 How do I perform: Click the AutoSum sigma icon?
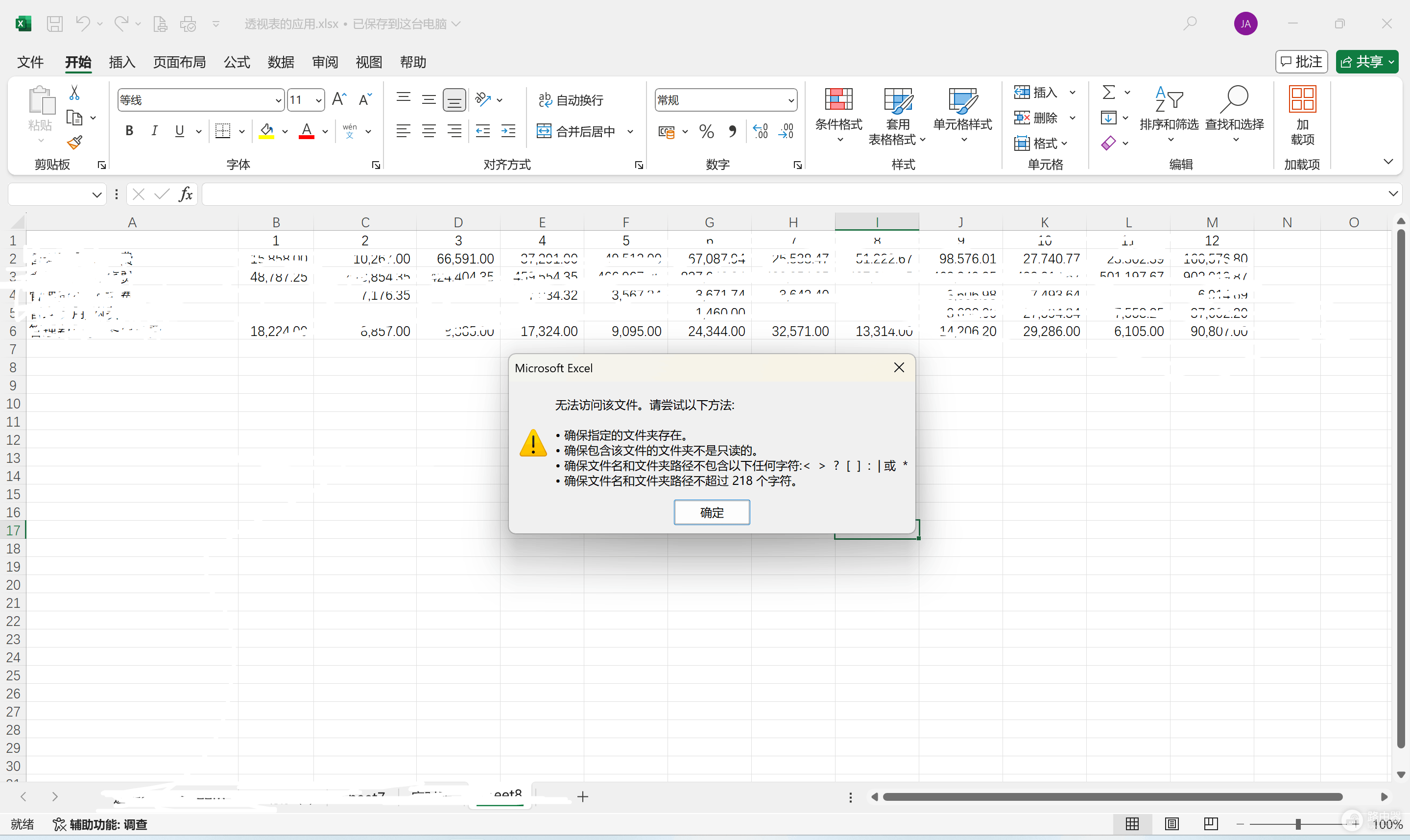click(x=1108, y=92)
